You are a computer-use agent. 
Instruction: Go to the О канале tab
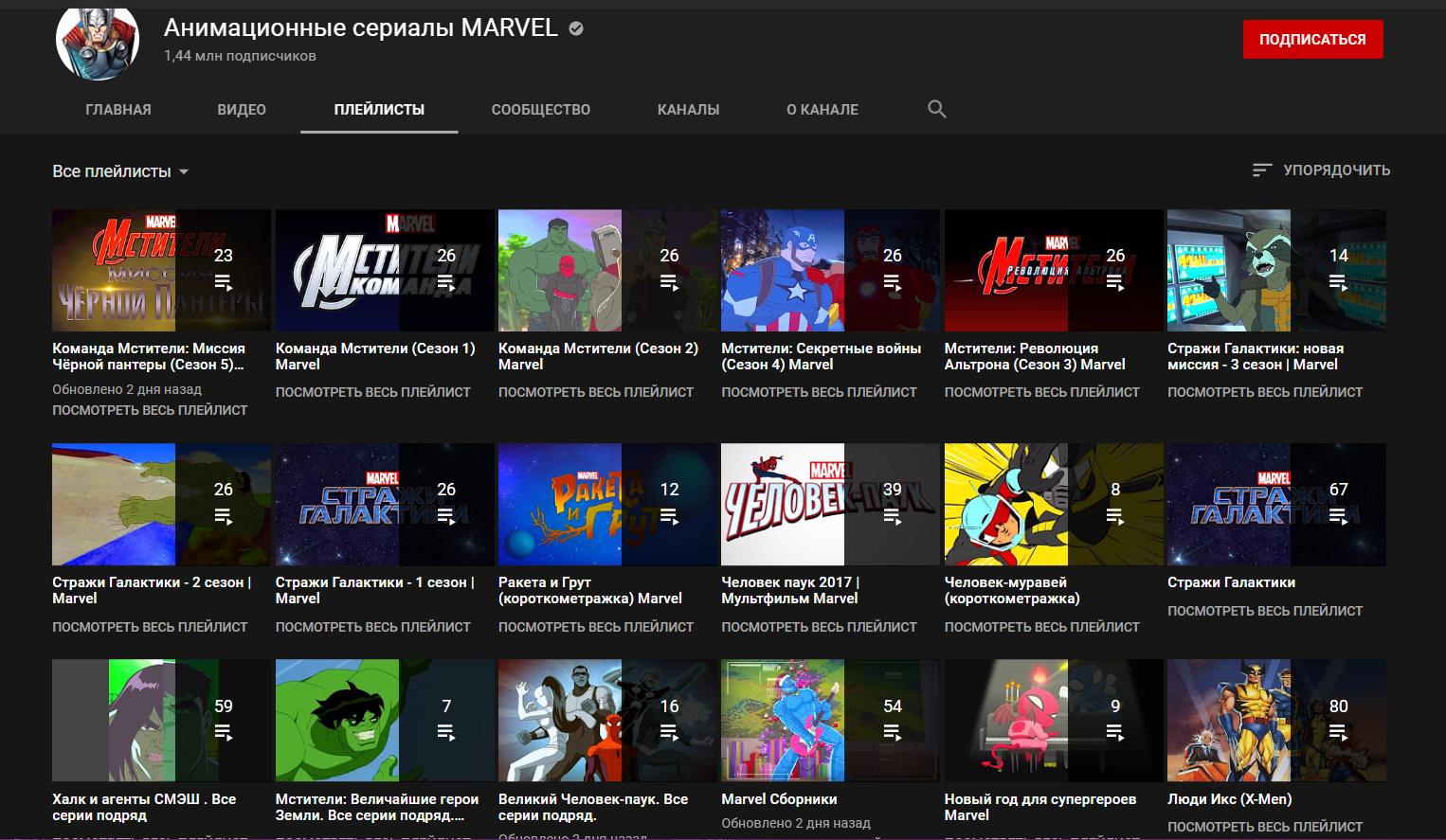pos(822,110)
